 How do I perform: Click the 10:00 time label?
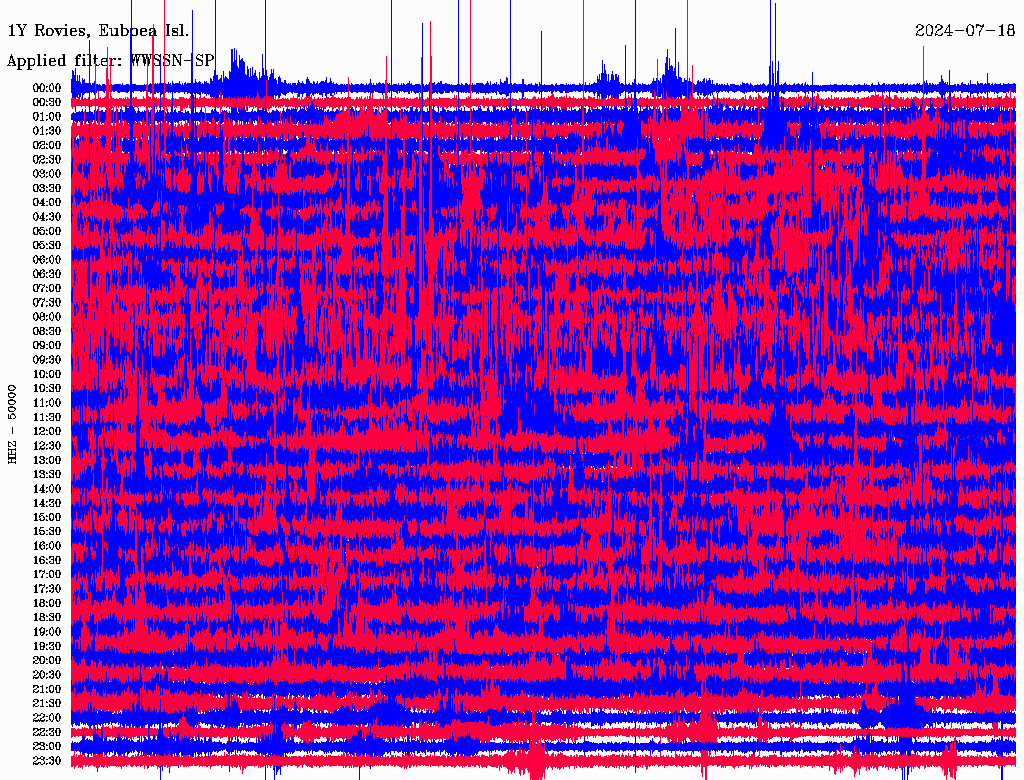tap(47, 374)
